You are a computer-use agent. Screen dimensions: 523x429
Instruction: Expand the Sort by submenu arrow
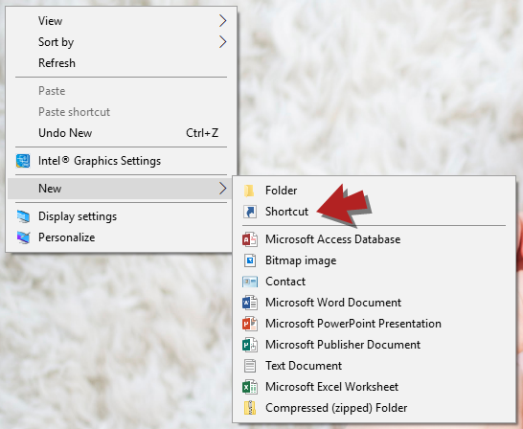tap(223, 42)
